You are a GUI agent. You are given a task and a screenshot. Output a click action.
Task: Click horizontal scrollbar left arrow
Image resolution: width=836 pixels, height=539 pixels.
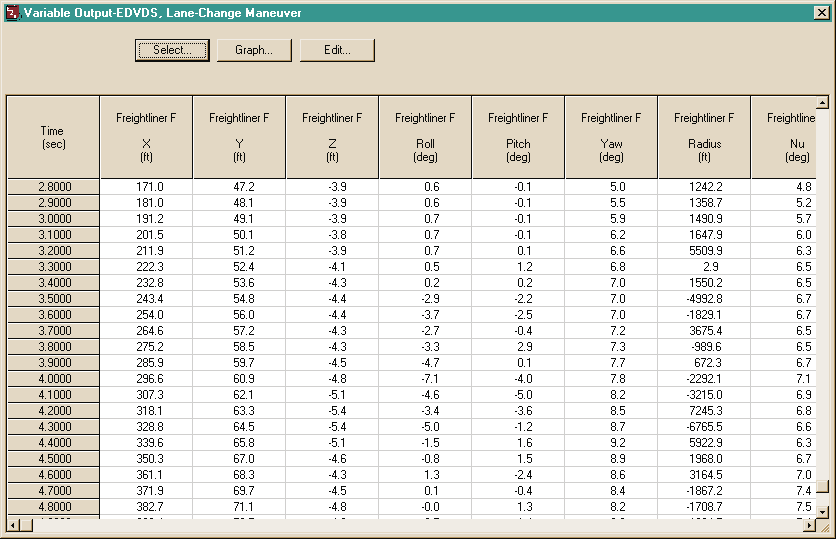13,525
